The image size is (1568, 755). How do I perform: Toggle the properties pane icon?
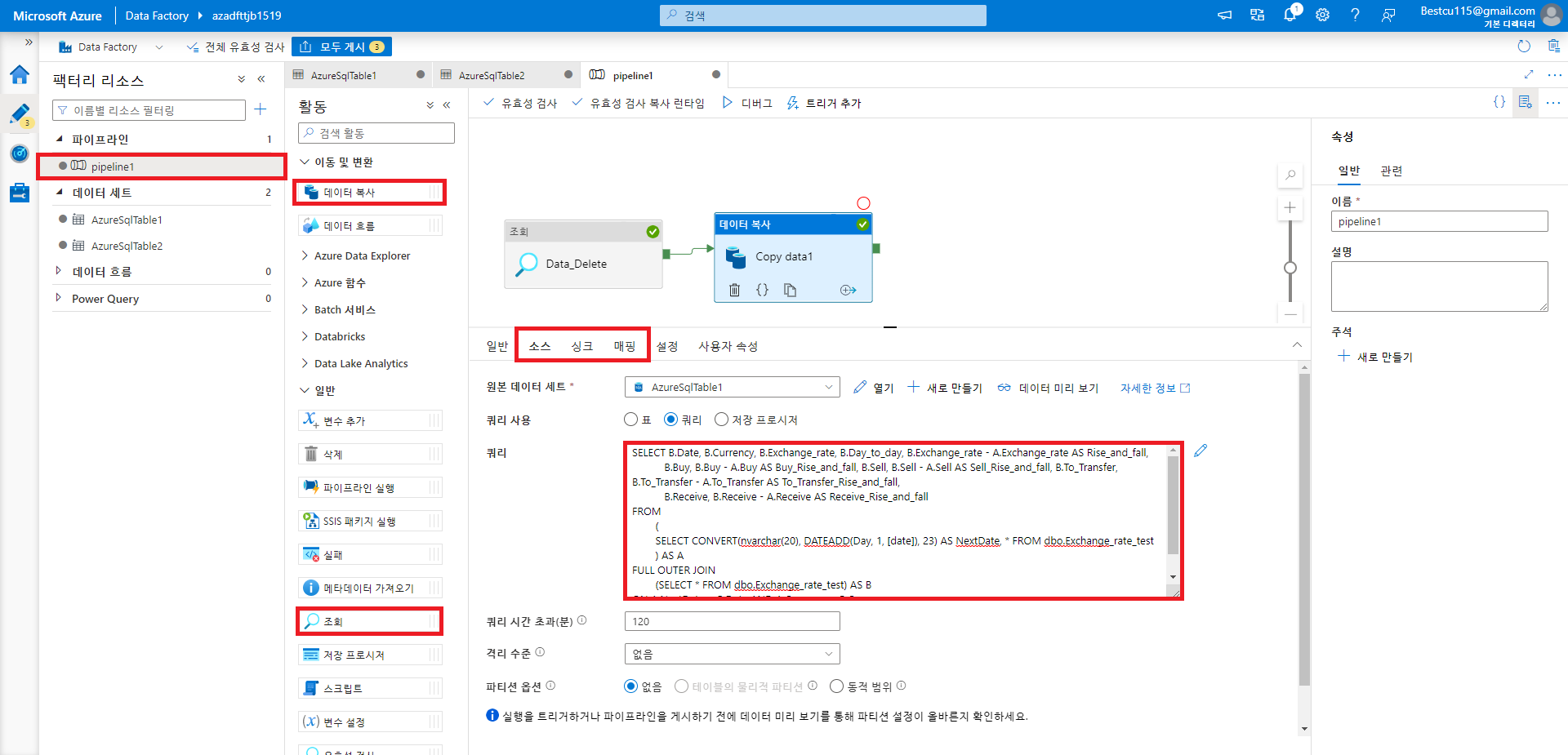[x=1526, y=102]
